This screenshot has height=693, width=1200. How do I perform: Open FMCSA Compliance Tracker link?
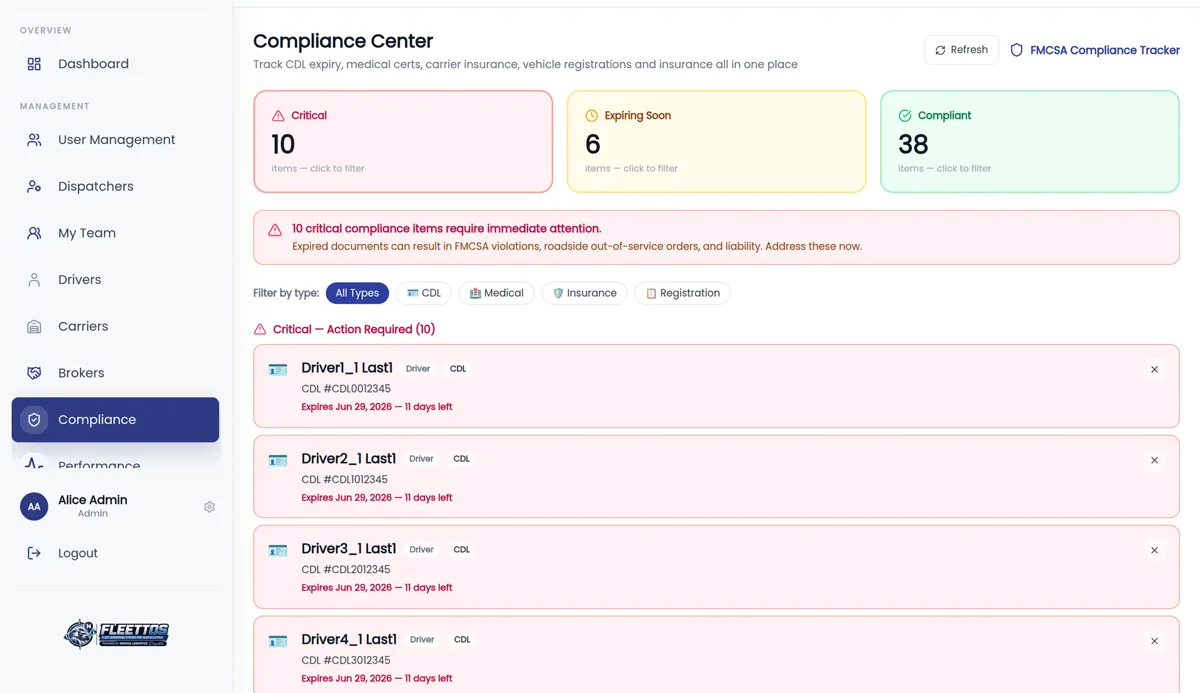pos(1094,50)
